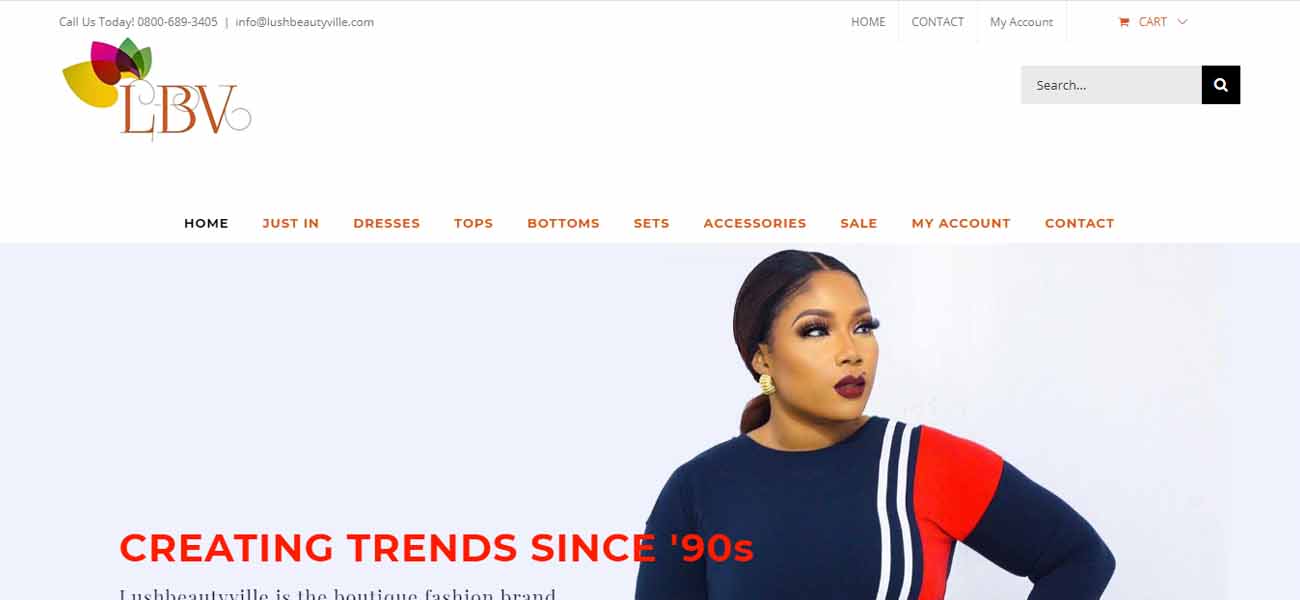Browse the ACCESSORIES category
Screen dimensions: 1300x600
click(x=755, y=223)
